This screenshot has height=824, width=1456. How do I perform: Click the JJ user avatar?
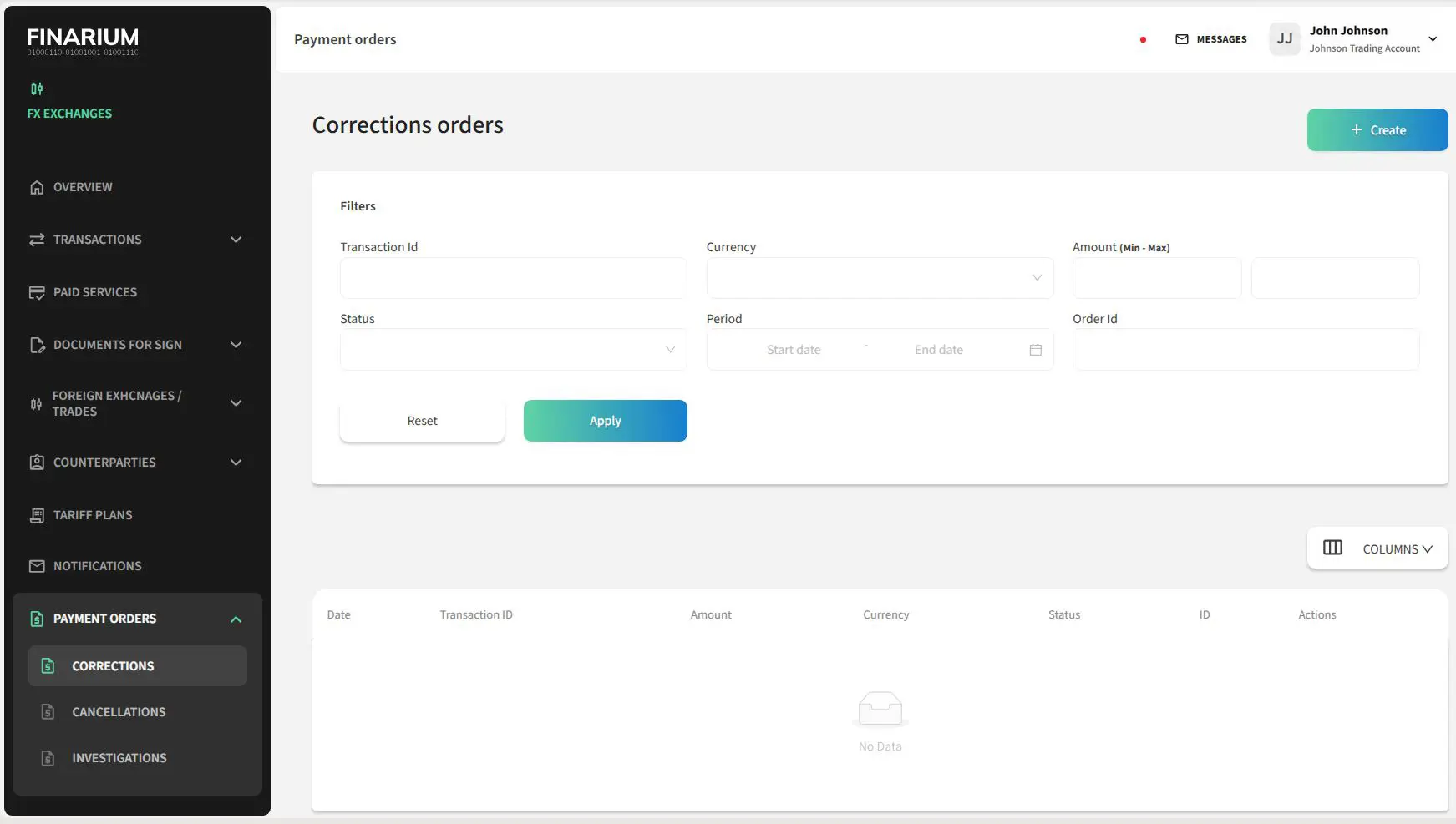(1285, 38)
